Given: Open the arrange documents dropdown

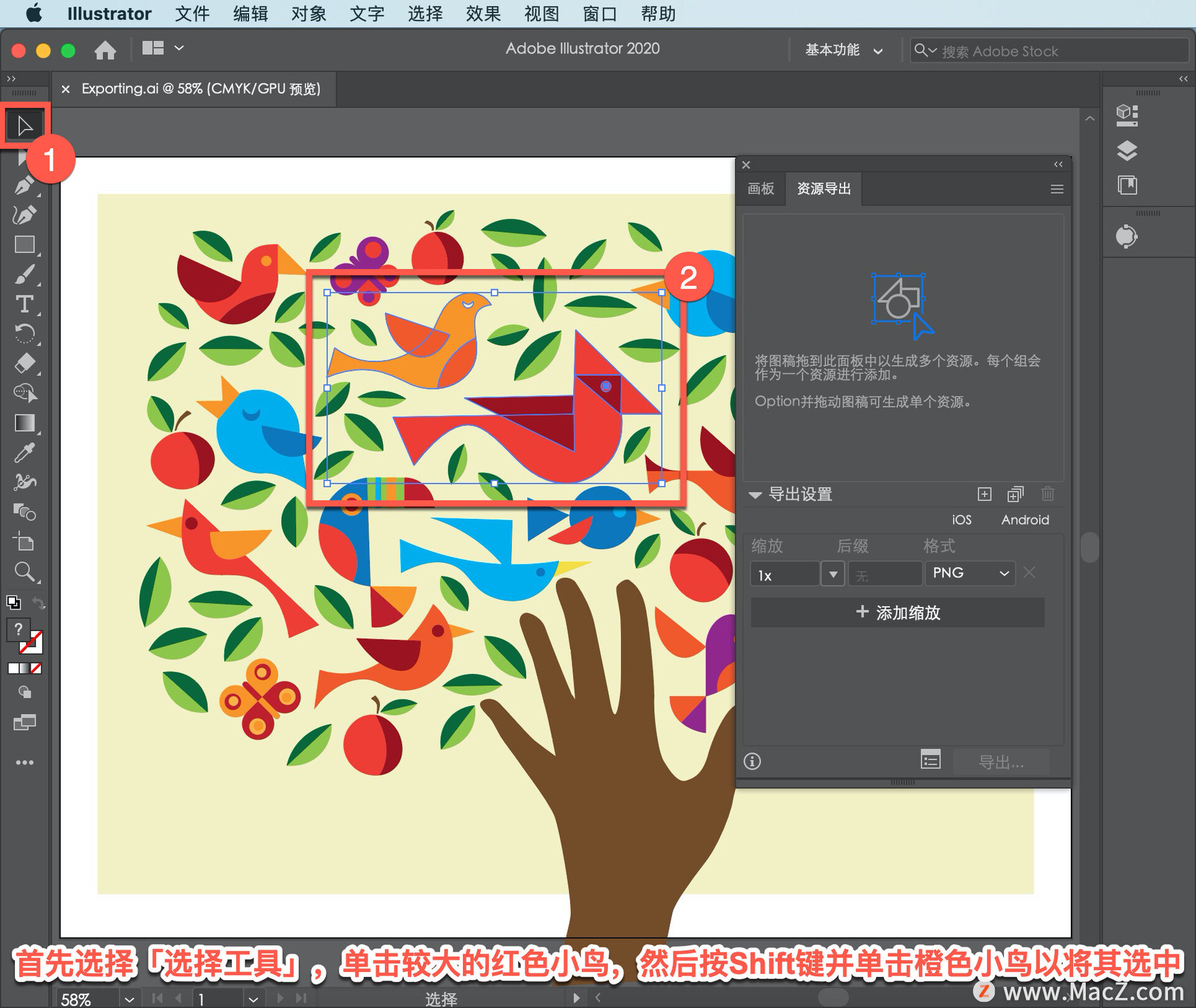Looking at the screenshot, I should (x=163, y=48).
